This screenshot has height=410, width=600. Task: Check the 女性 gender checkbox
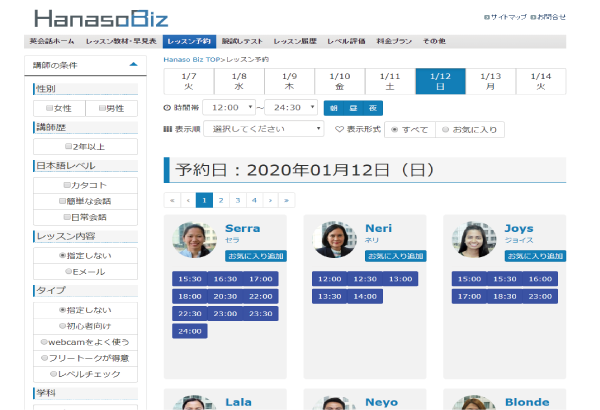[49, 108]
